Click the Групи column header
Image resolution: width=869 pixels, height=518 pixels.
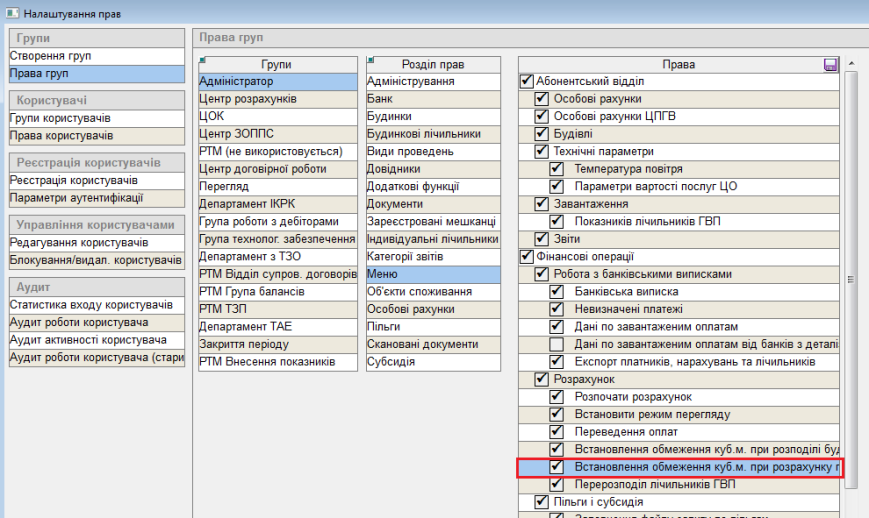click(x=276, y=65)
